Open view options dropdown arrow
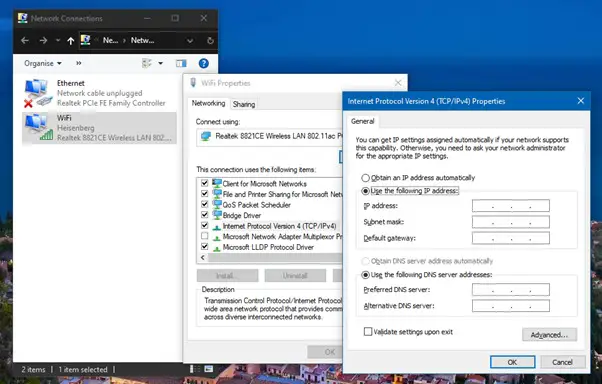Viewport: 602px width, 384px height. click(160, 63)
